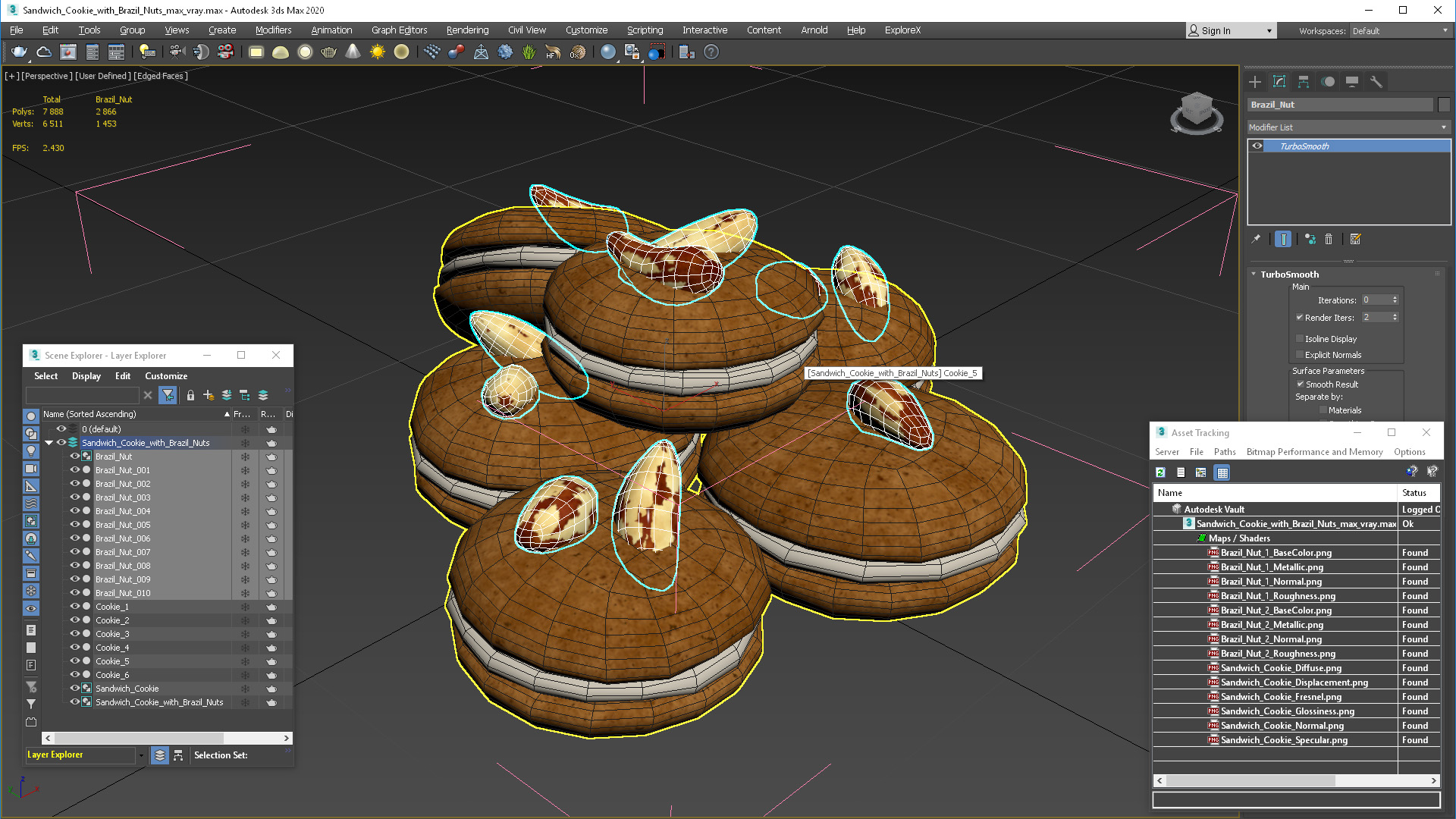The image size is (1456, 819).
Task: Click the HF hair icon in toolbar
Action: pos(553,52)
